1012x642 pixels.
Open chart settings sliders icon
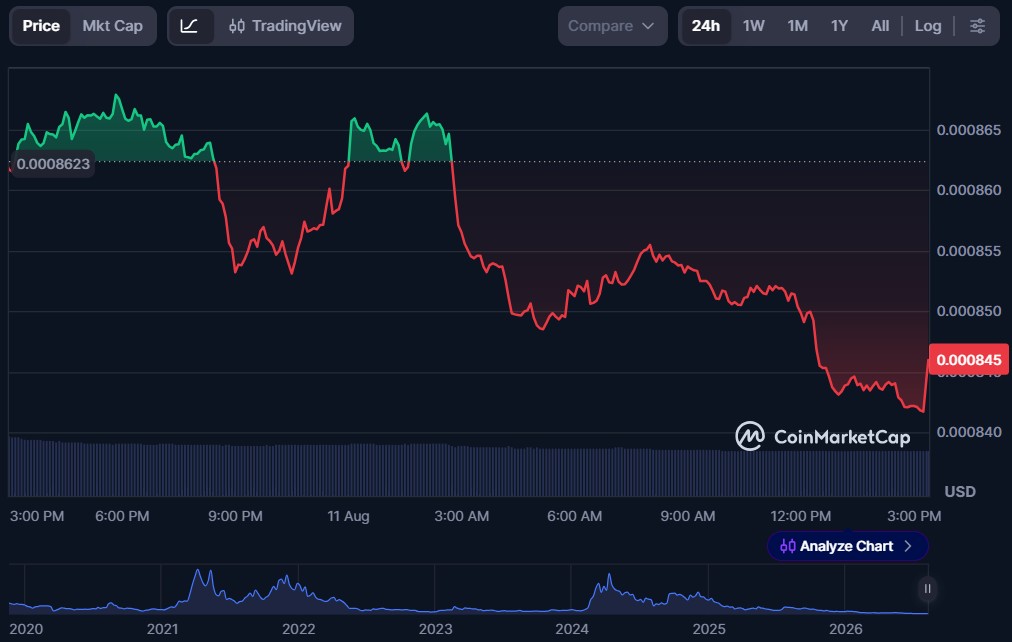click(x=977, y=26)
